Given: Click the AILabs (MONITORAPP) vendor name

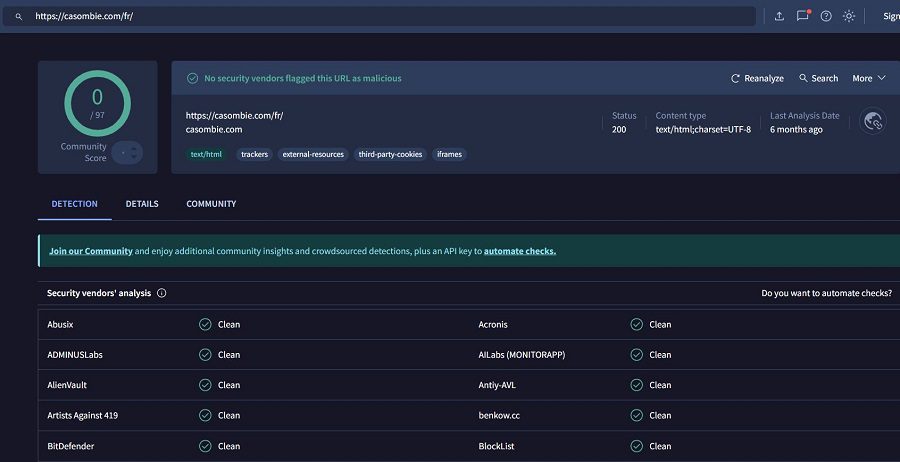Looking at the screenshot, I should pyautogui.click(x=522, y=355).
